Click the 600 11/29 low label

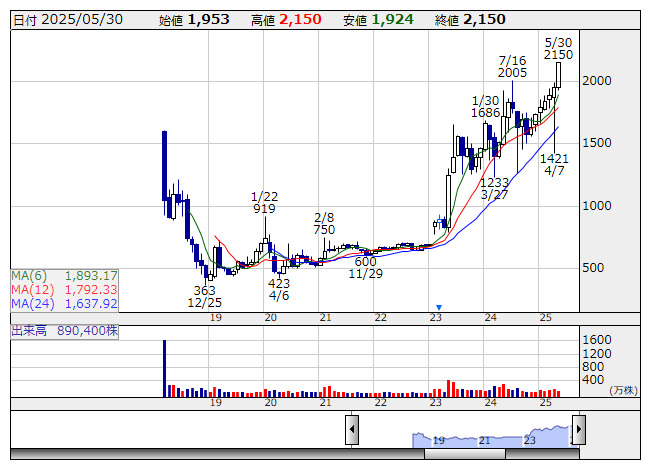(x=365, y=268)
